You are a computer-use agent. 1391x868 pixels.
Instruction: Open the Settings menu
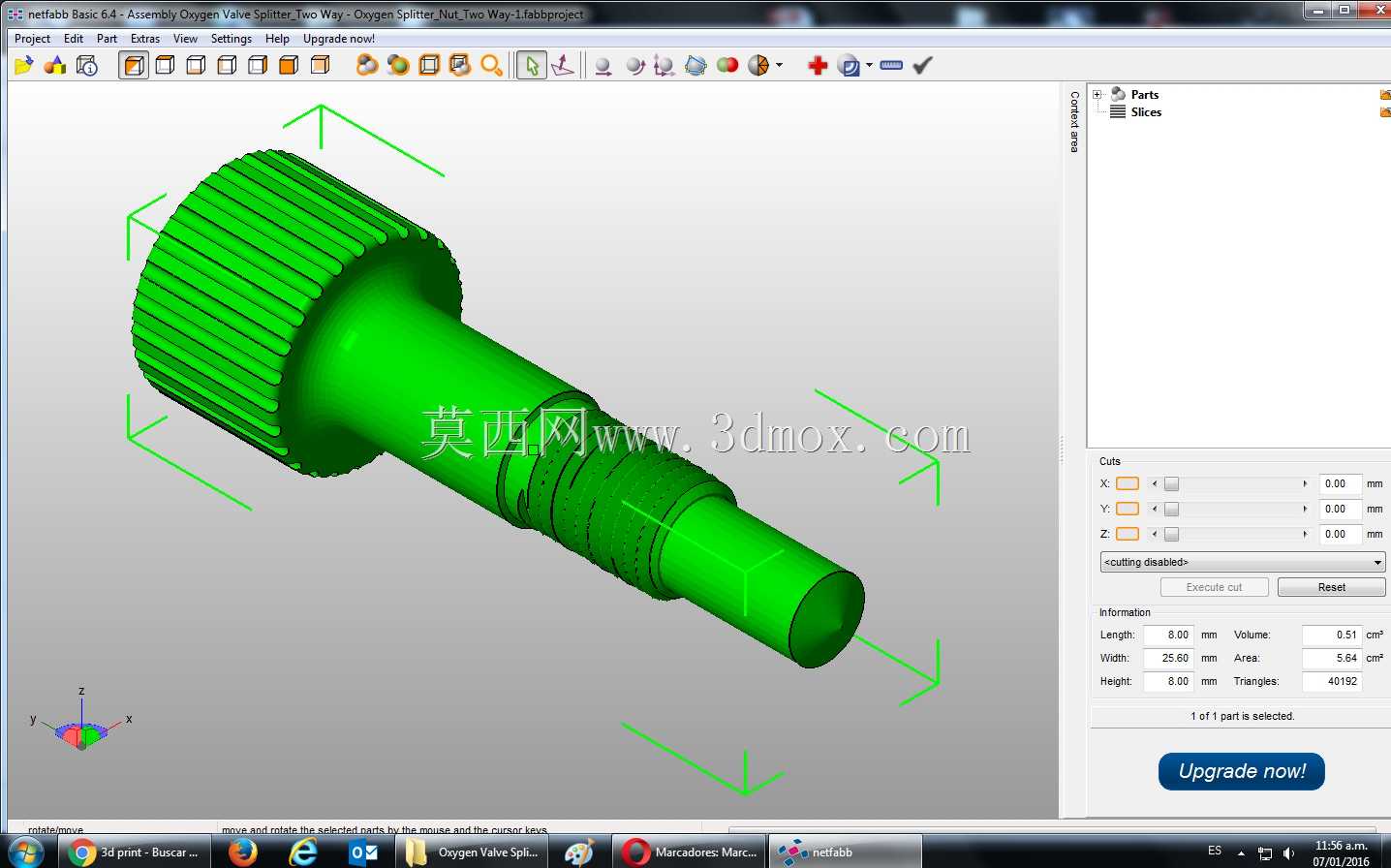[232, 39]
